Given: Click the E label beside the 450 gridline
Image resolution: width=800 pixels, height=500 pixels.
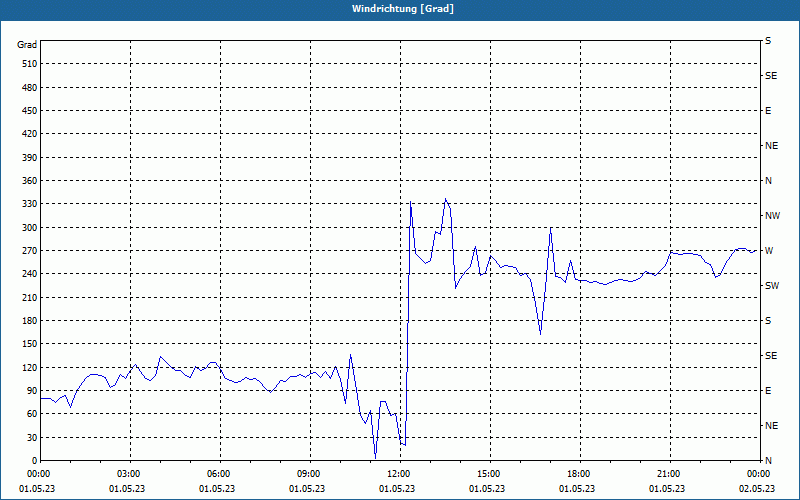Looking at the screenshot, I should 768,111.
